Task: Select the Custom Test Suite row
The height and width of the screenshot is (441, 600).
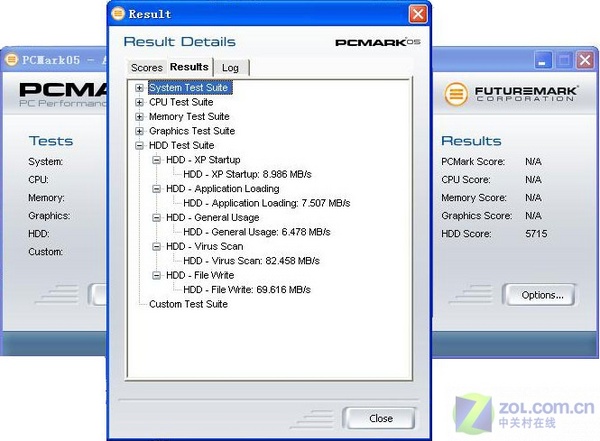Action: (x=189, y=304)
